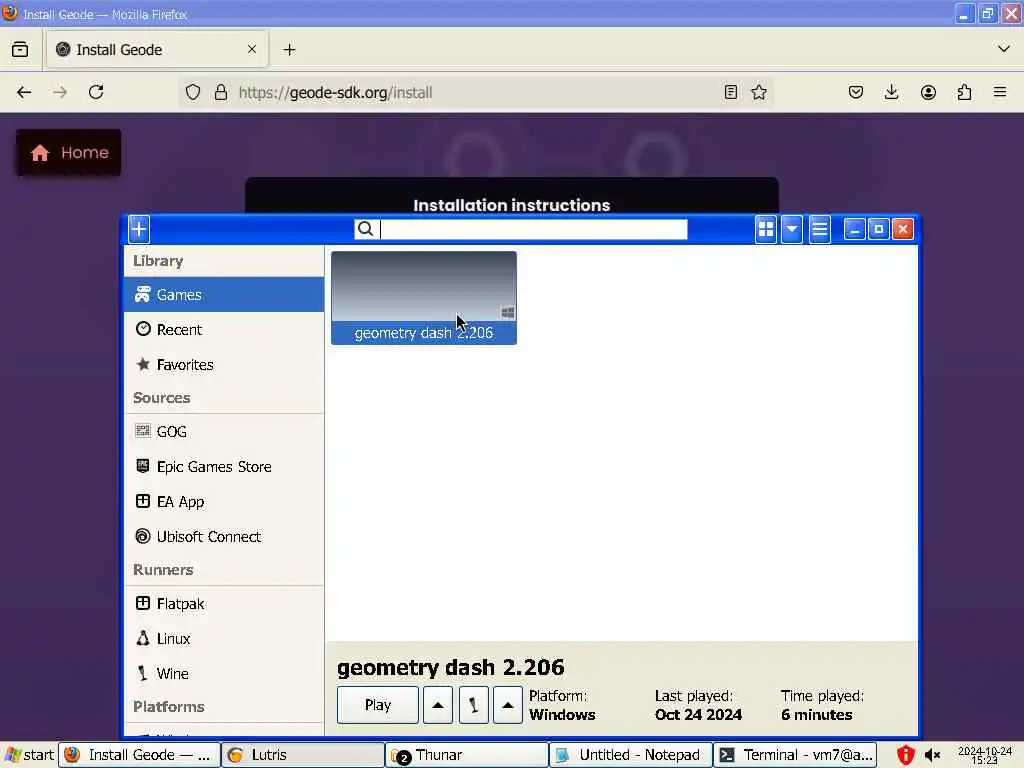
Task: Click Play for geometry dash
Action: [x=377, y=705]
